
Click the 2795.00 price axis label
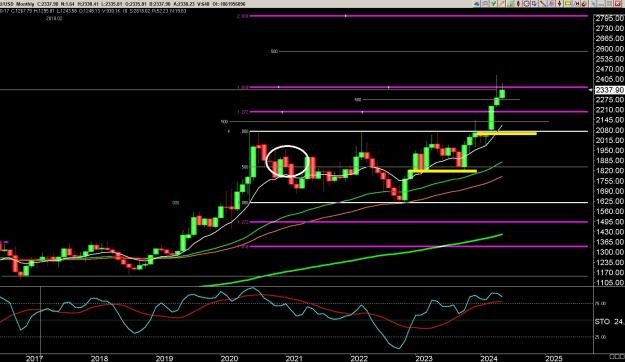(x=609, y=18)
